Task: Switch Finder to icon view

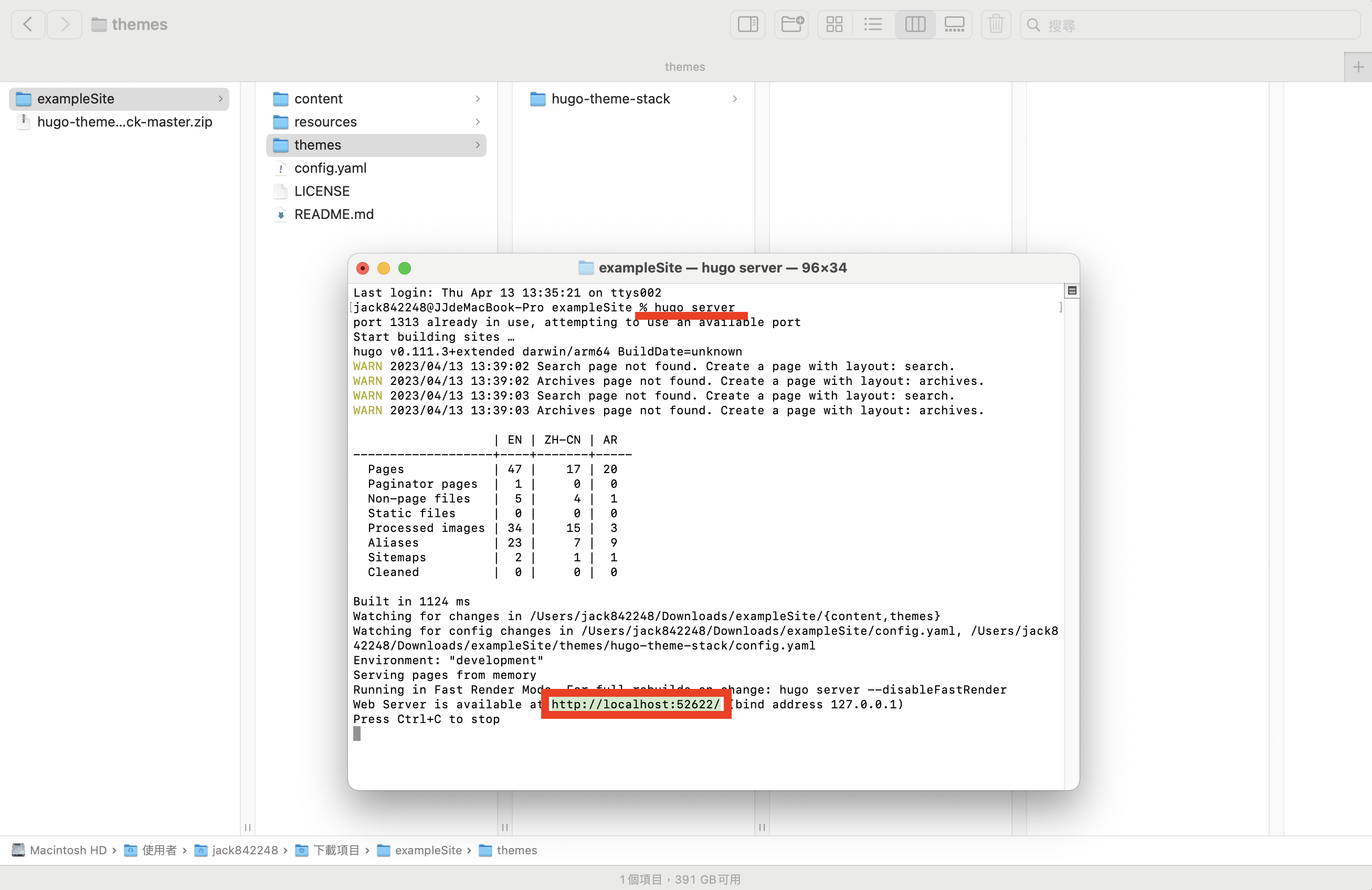Action: 834,24
